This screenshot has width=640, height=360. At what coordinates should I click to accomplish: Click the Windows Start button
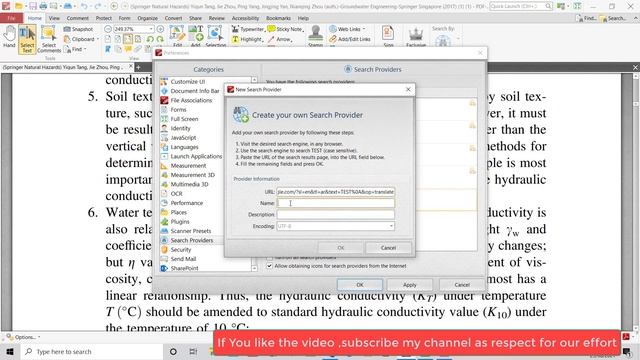click(10, 351)
